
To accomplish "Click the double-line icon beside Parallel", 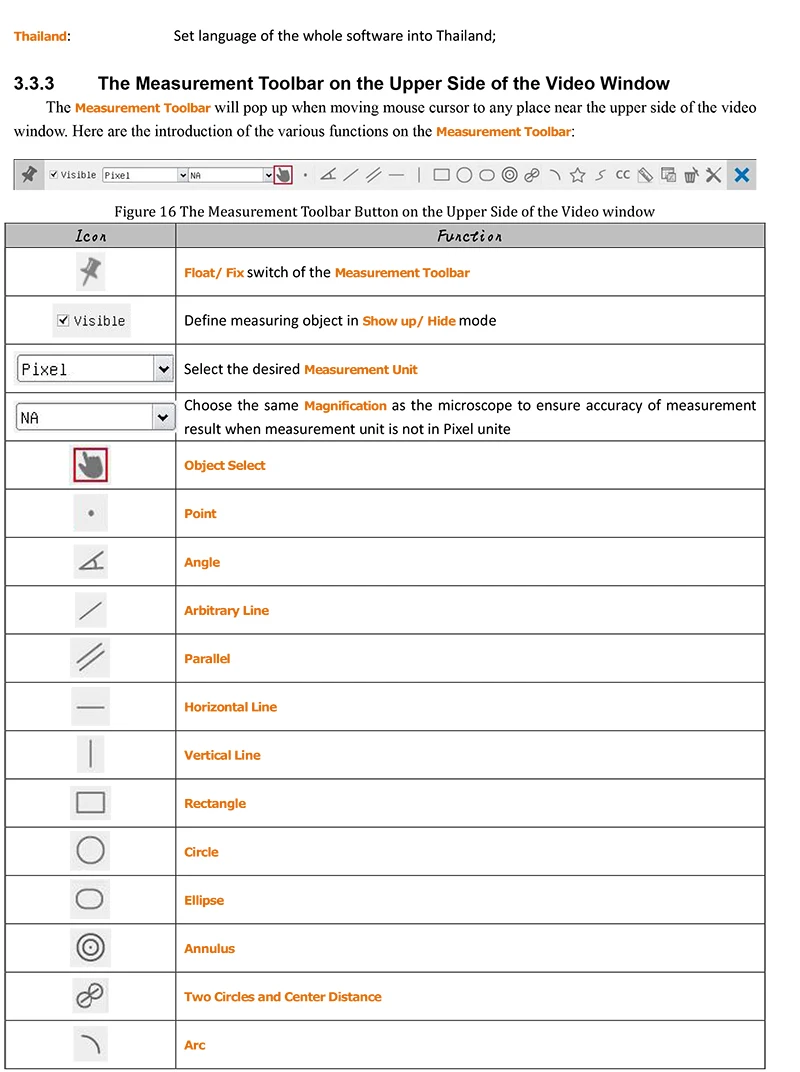I will [90, 658].
